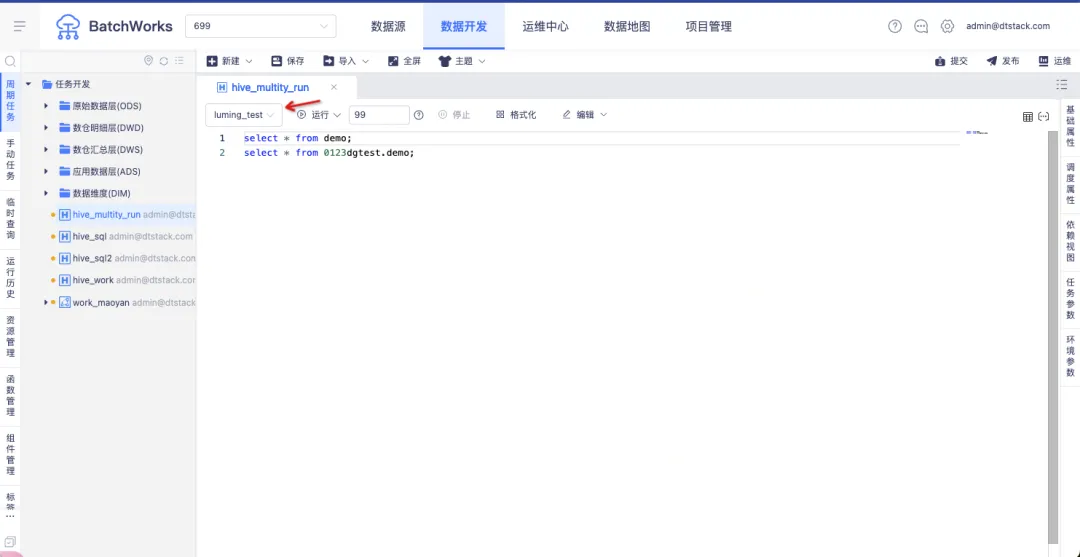Screen dimensions: 1080x557
Task: Open the 运行 run dropdown
Action: pos(319,115)
